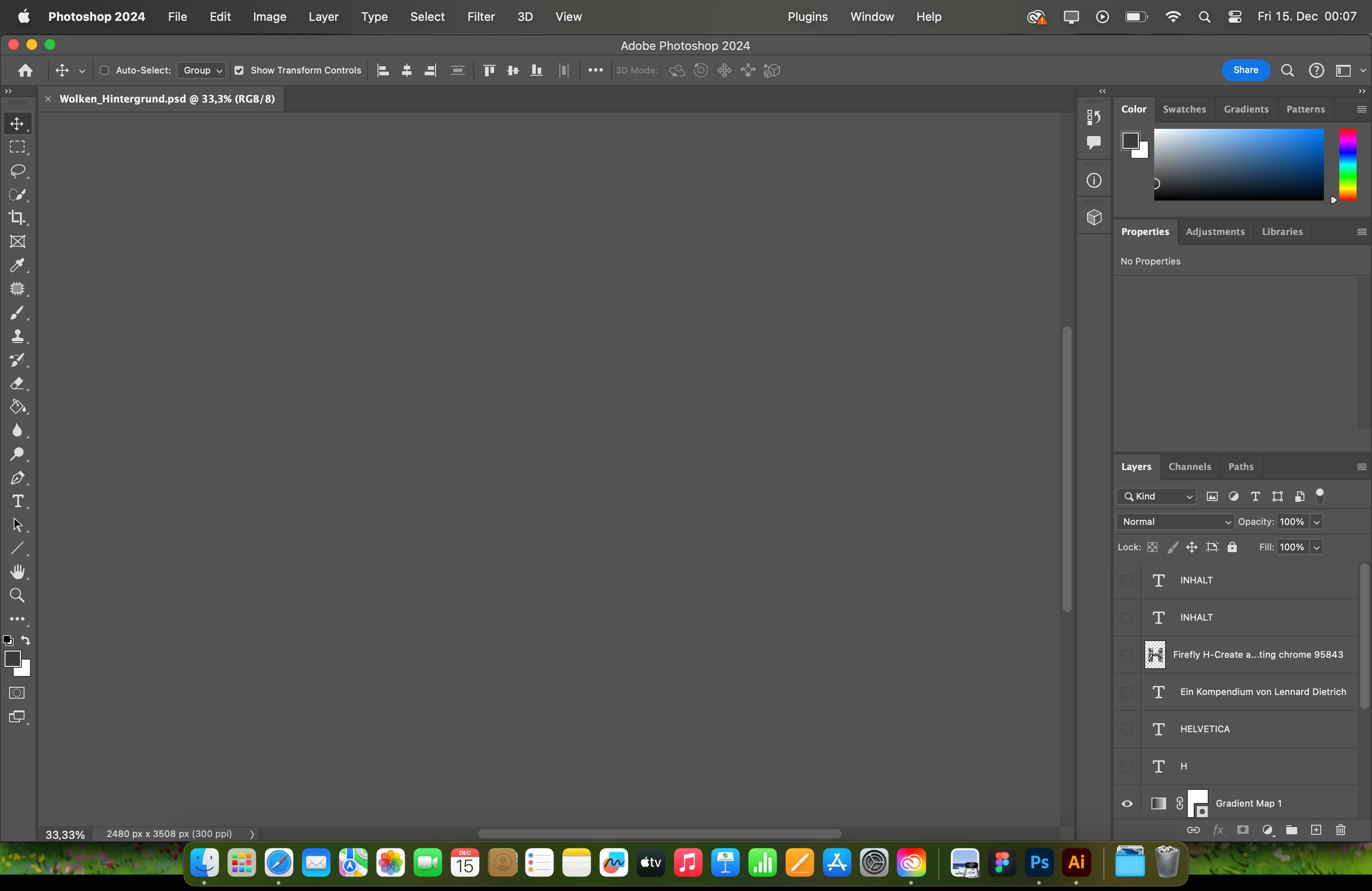Select the Hand tool

[18, 572]
